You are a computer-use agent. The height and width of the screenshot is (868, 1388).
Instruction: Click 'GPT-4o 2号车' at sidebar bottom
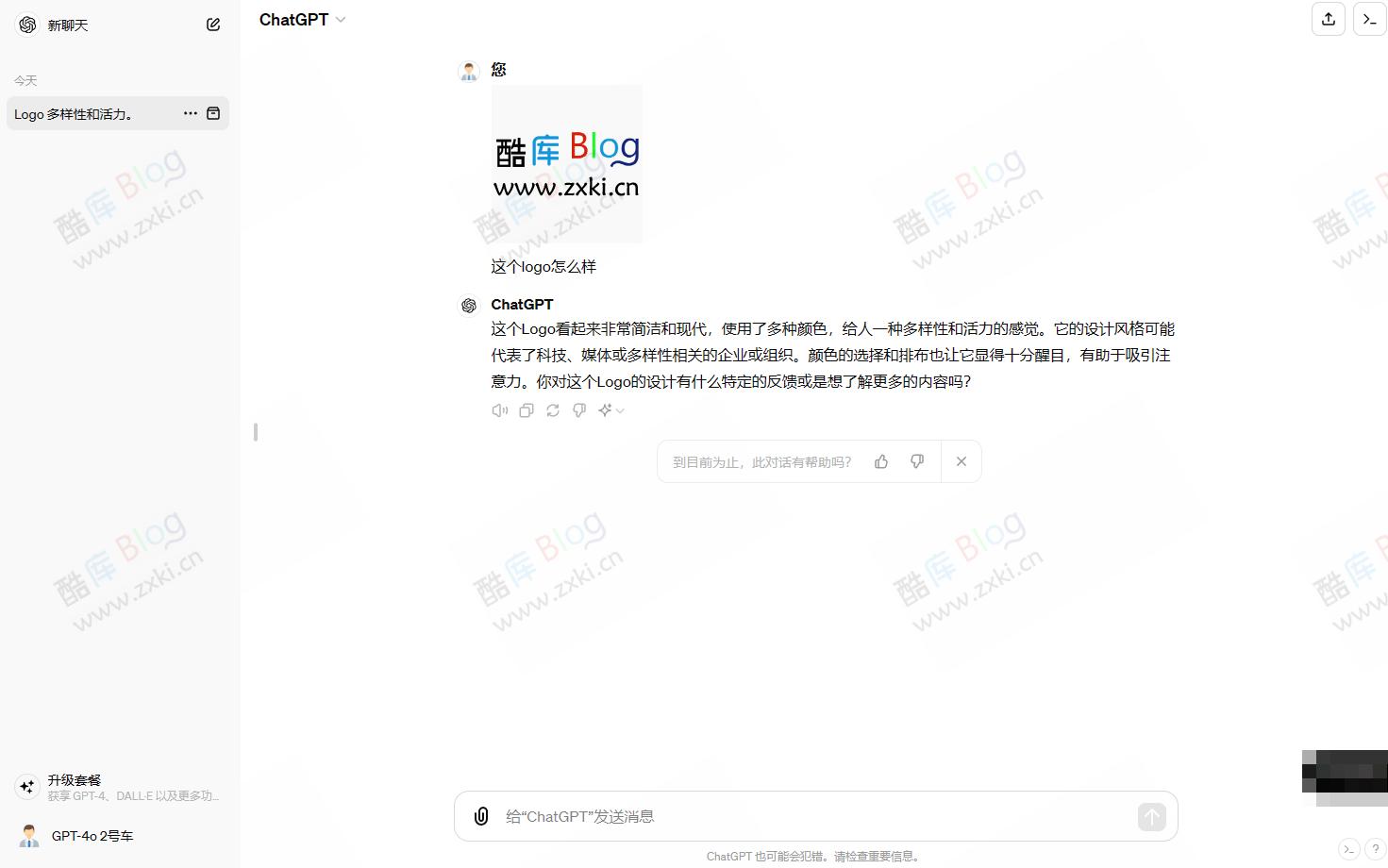pos(92,836)
